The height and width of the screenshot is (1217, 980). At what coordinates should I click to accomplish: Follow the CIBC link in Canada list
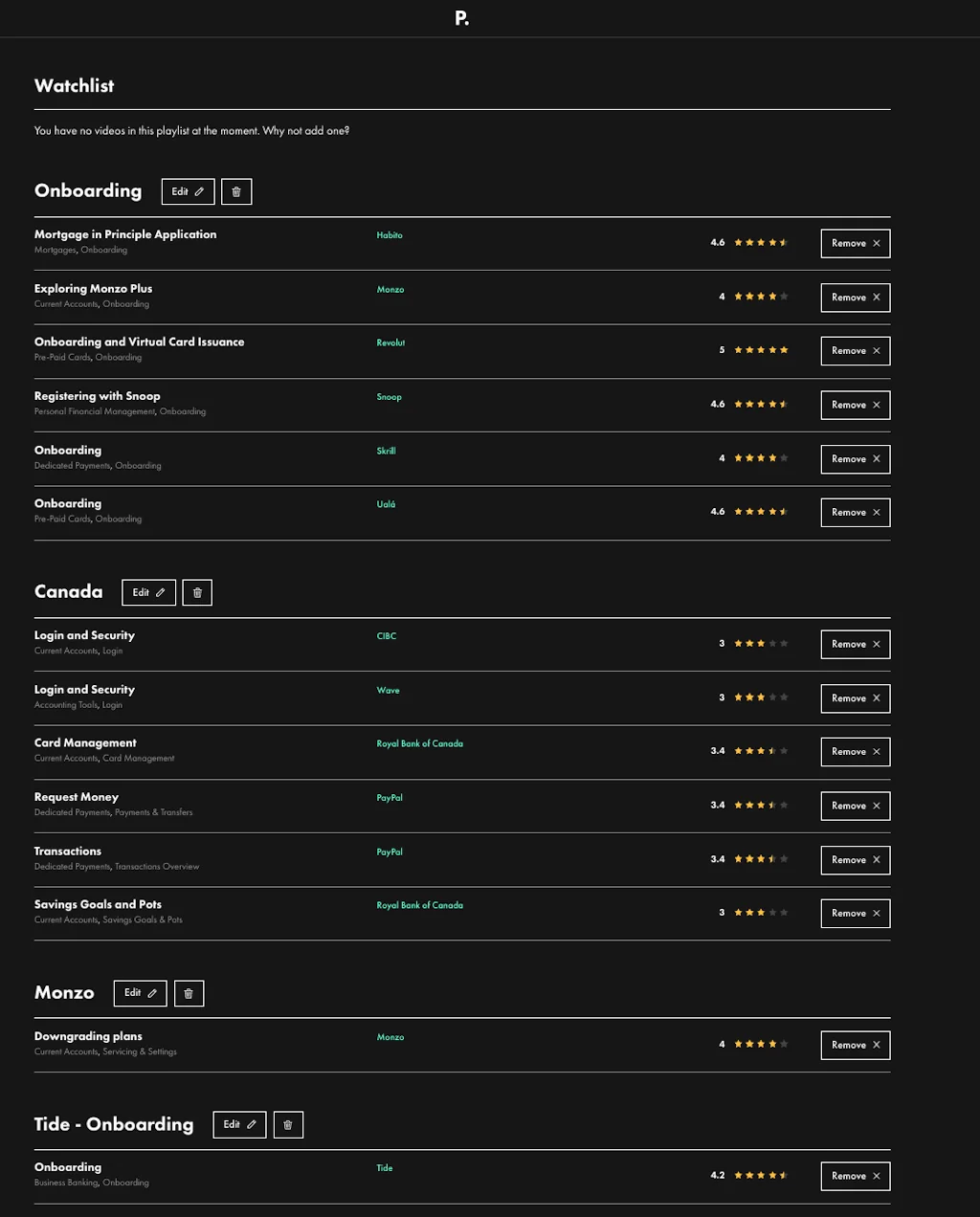(x=386, y=636)
